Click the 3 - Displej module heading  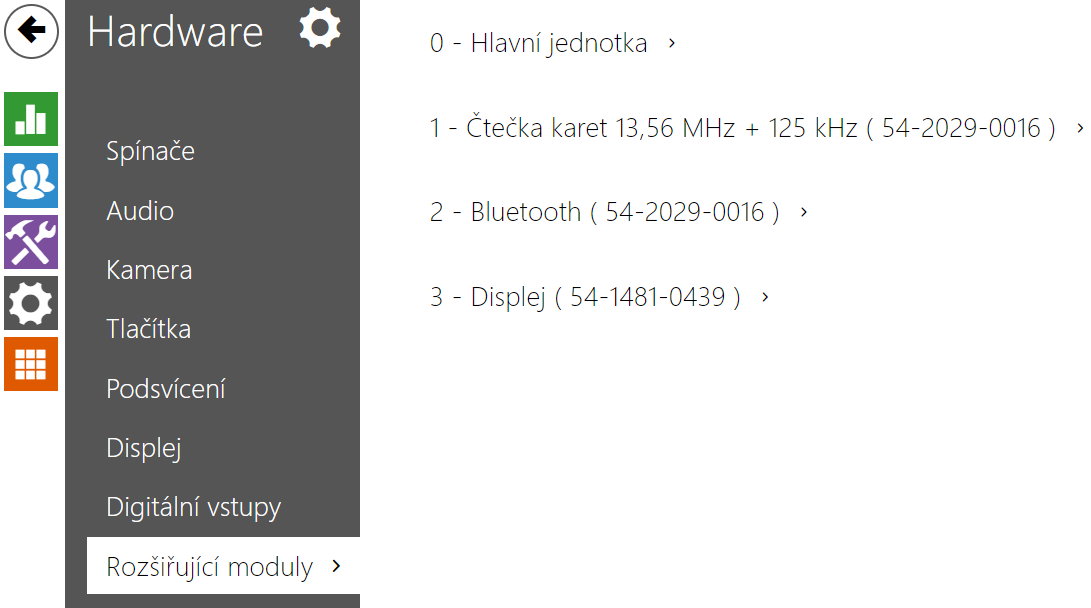click(x=585, y=297)
